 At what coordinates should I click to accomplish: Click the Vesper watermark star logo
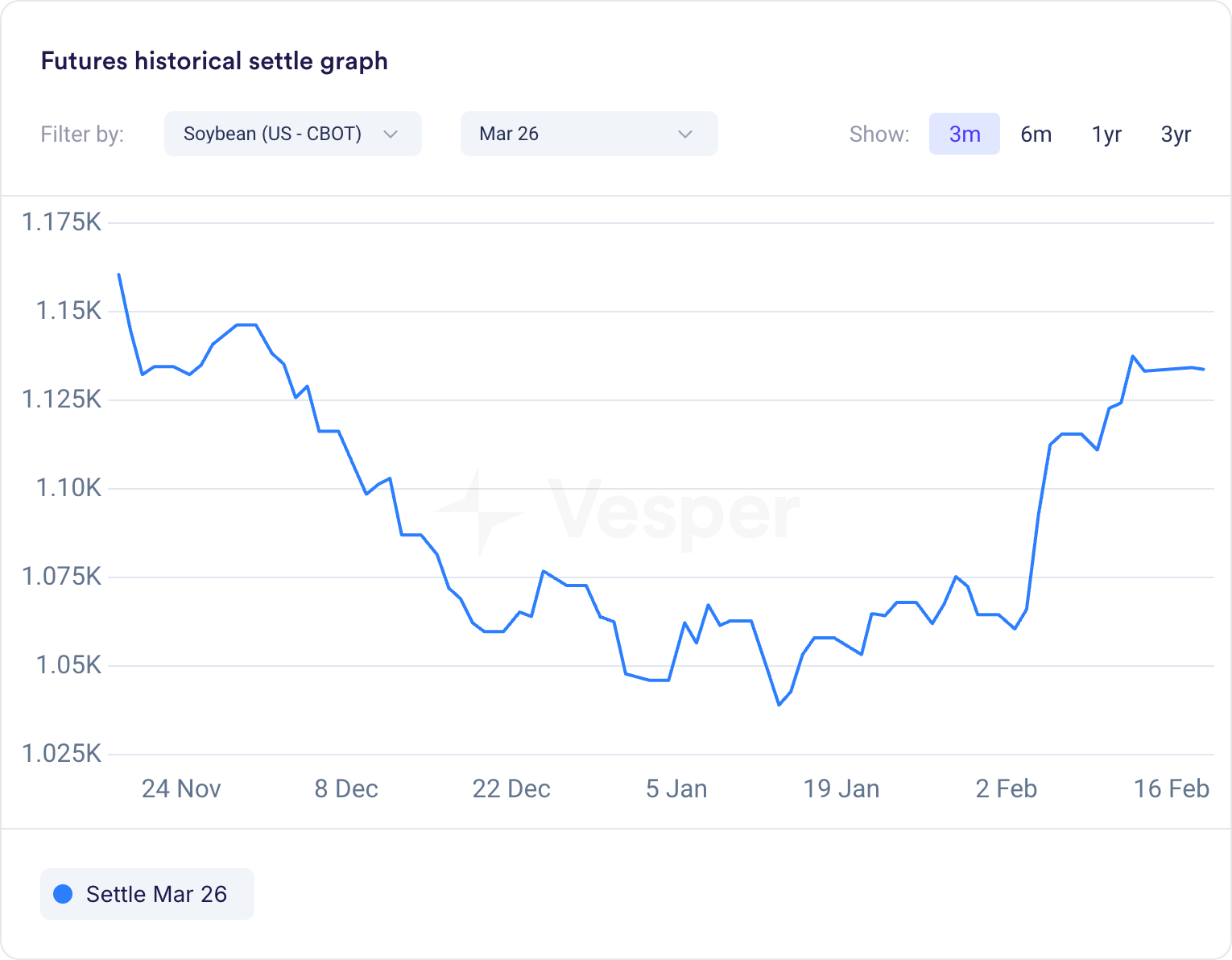click(481, 512)
